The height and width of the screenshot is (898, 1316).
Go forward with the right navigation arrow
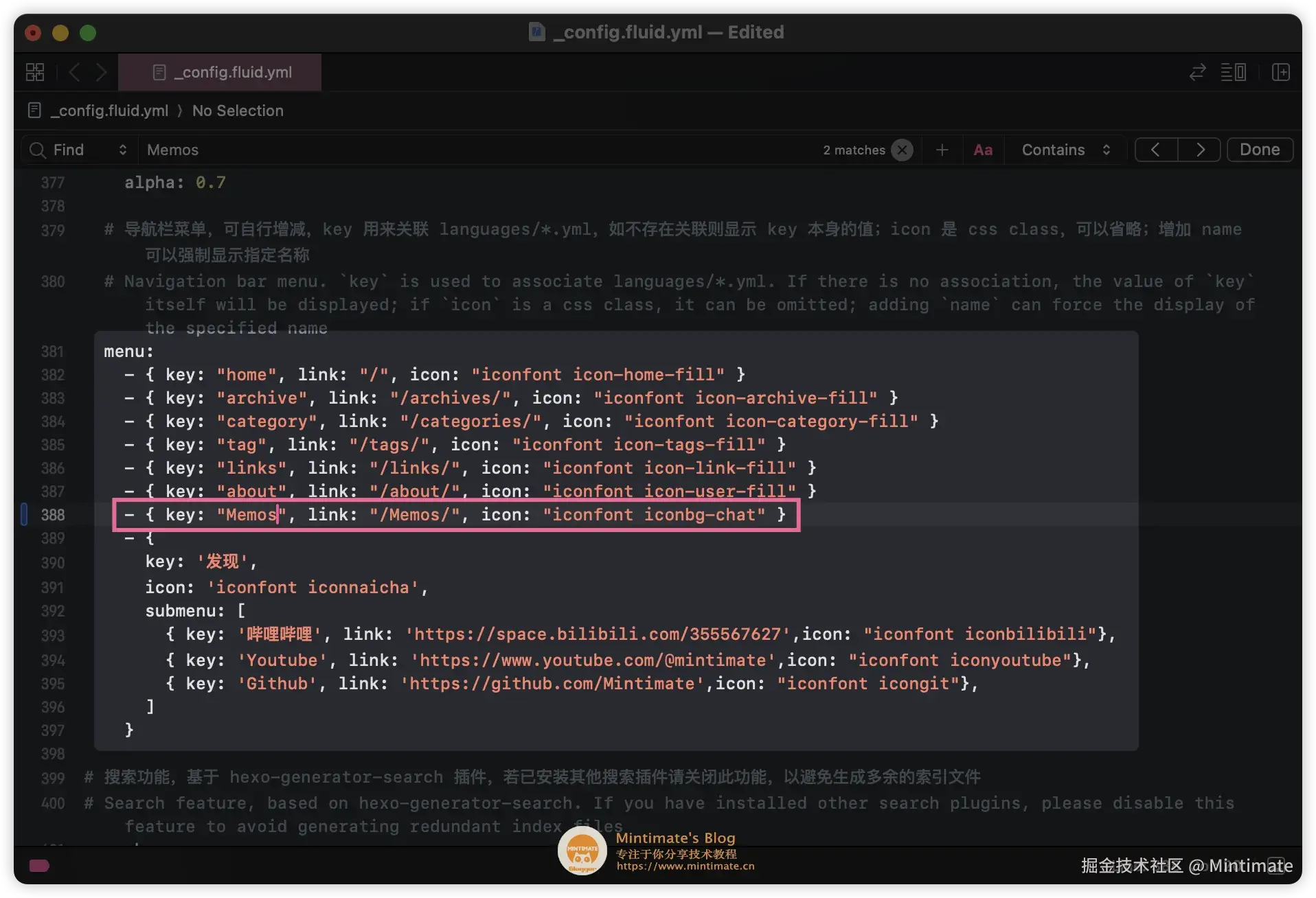[101, 72]
